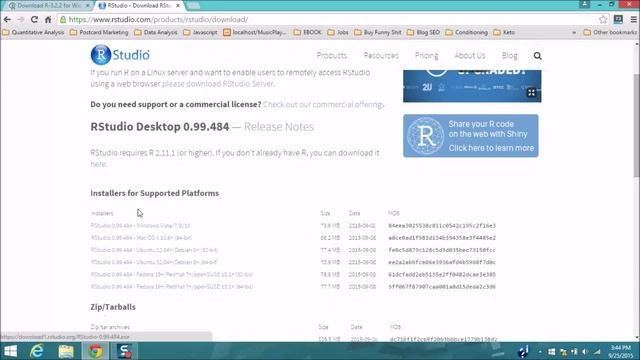Close the RStudio Download tab
The image size is (640, 360).
(178, 6)
